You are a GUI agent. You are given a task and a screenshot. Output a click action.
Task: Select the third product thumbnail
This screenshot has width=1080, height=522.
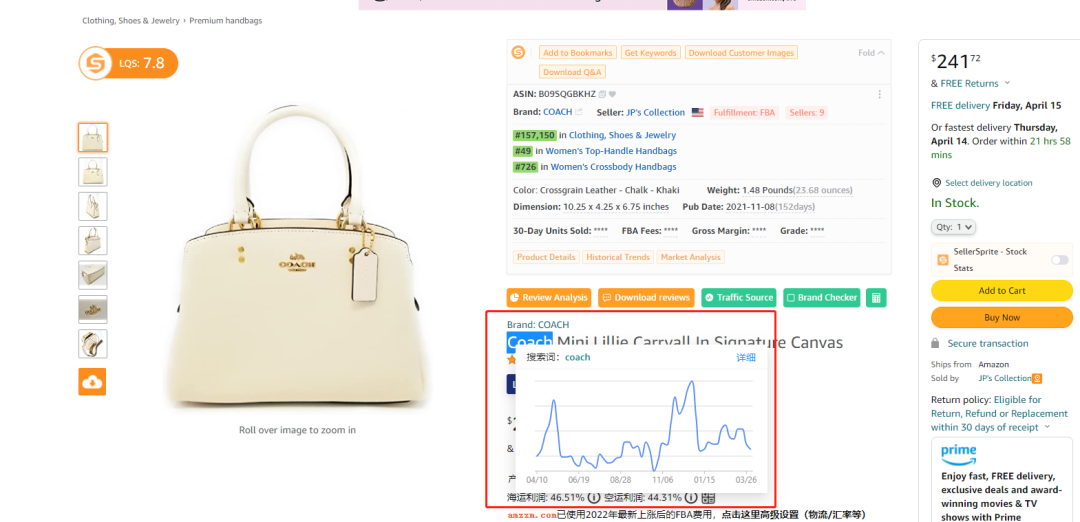pyautogui.click(x=92, y=207)
